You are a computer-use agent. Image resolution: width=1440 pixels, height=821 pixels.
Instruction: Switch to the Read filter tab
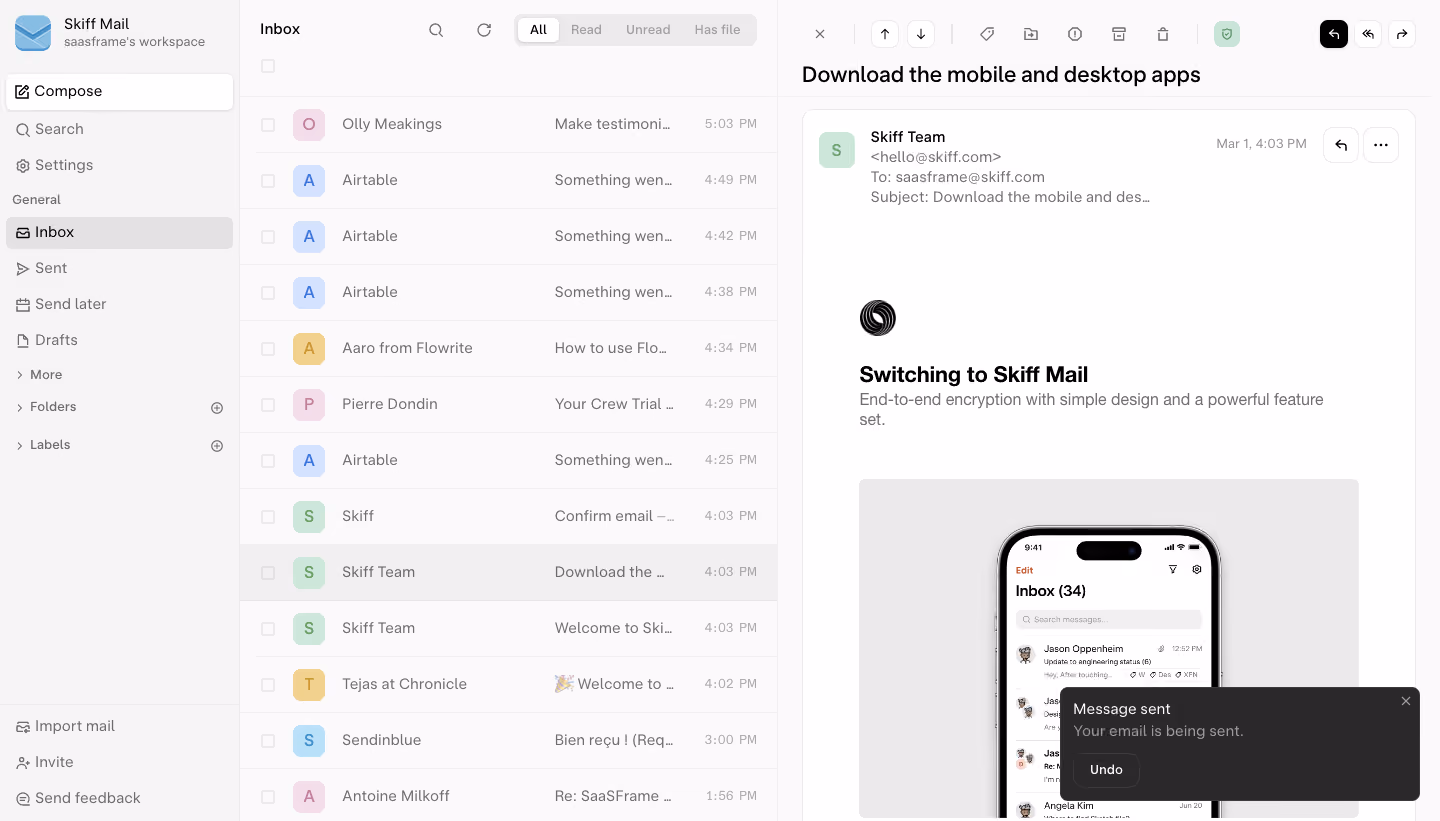[x=586, y=30]
